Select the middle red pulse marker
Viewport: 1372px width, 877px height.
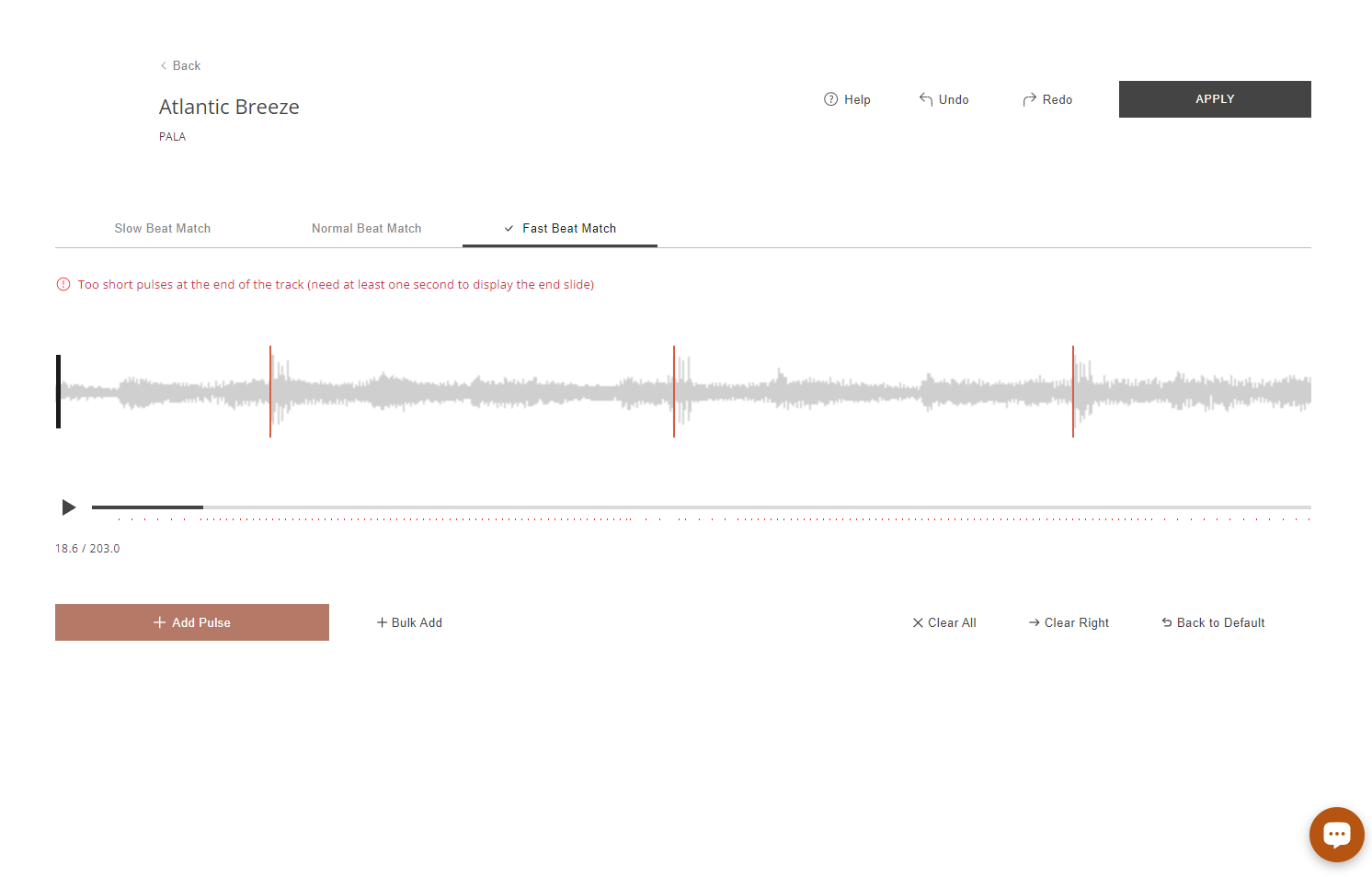(x=674, y=392)
